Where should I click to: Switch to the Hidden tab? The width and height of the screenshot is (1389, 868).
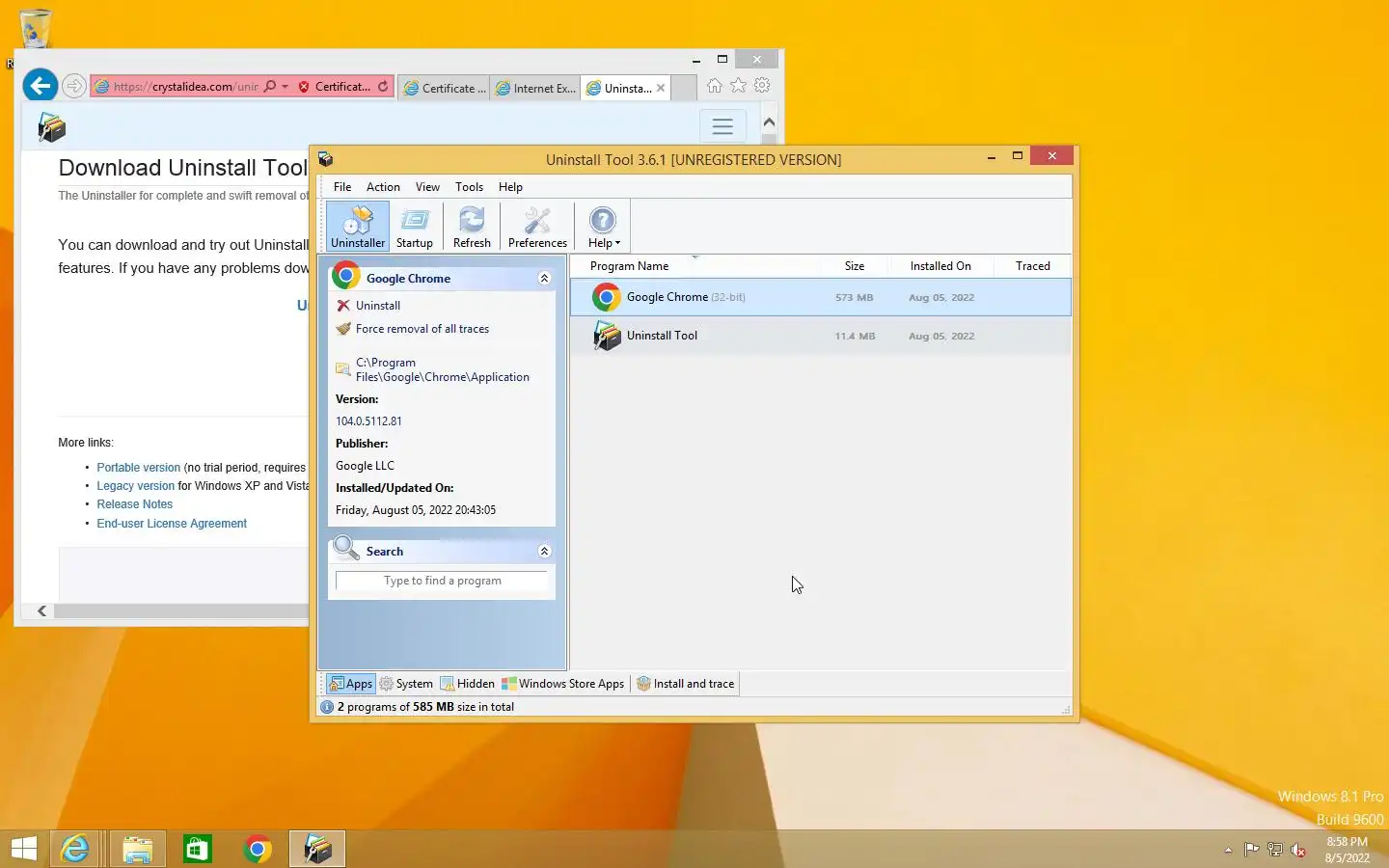click(468, 684)
